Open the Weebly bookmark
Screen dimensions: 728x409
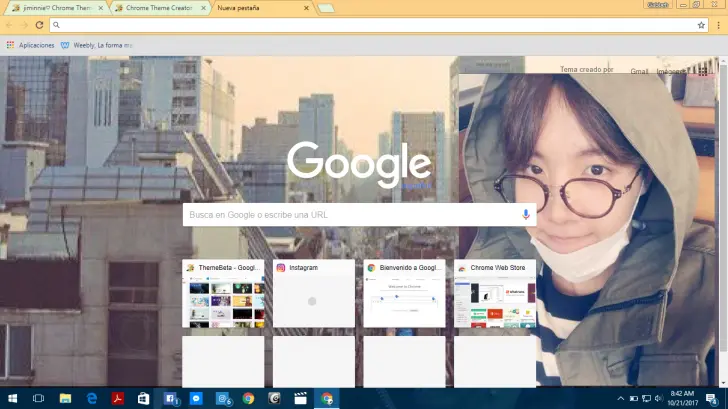(96, 45)
